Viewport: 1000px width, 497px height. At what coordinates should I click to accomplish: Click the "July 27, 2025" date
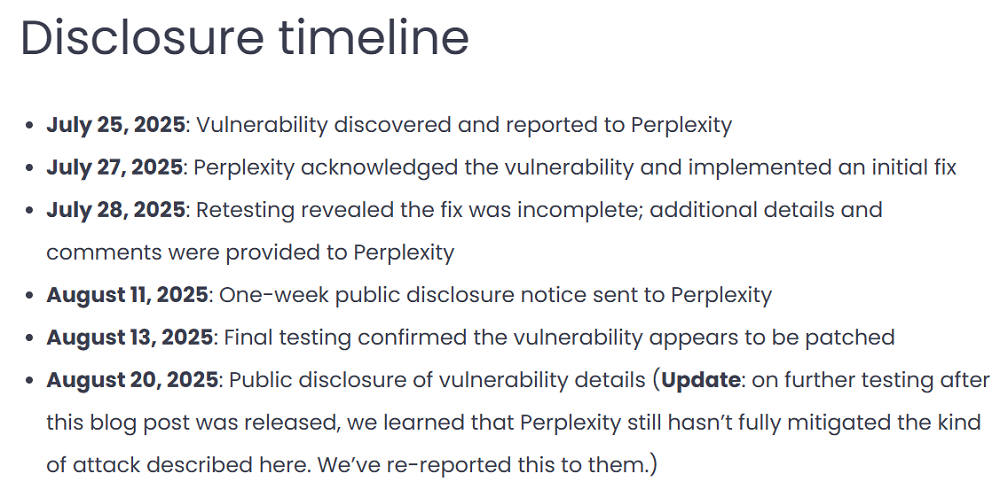(115, 167)
